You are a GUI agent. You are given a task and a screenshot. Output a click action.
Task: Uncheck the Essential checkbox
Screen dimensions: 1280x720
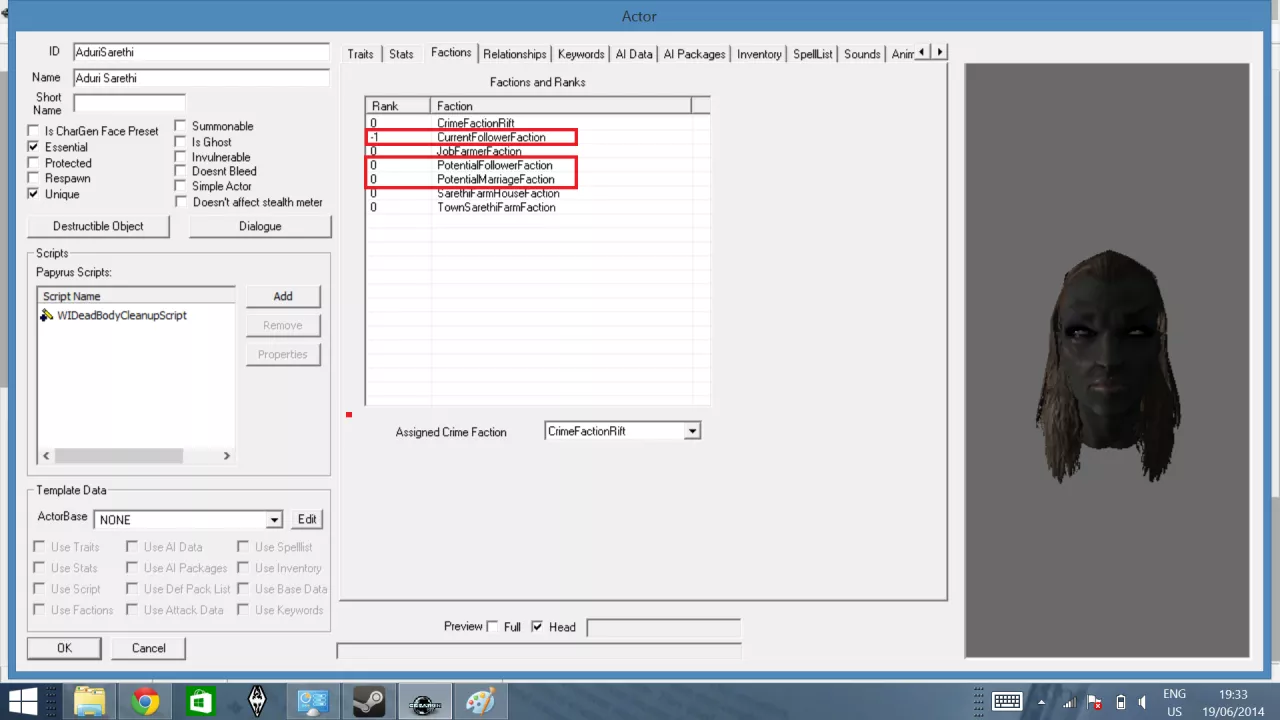pos(34,147)
